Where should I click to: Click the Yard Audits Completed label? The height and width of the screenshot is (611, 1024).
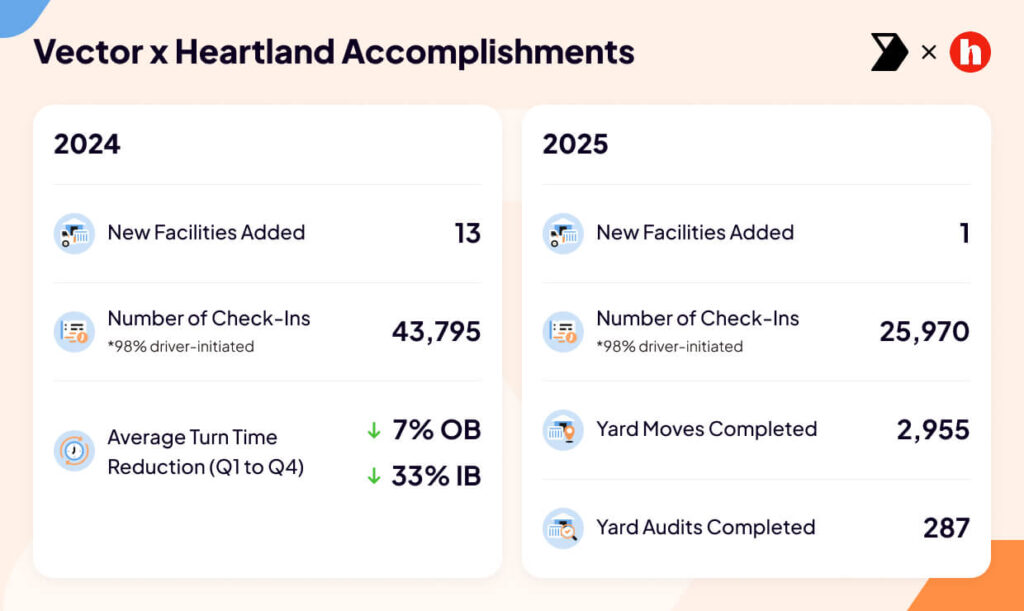click(x=705, y=527)
